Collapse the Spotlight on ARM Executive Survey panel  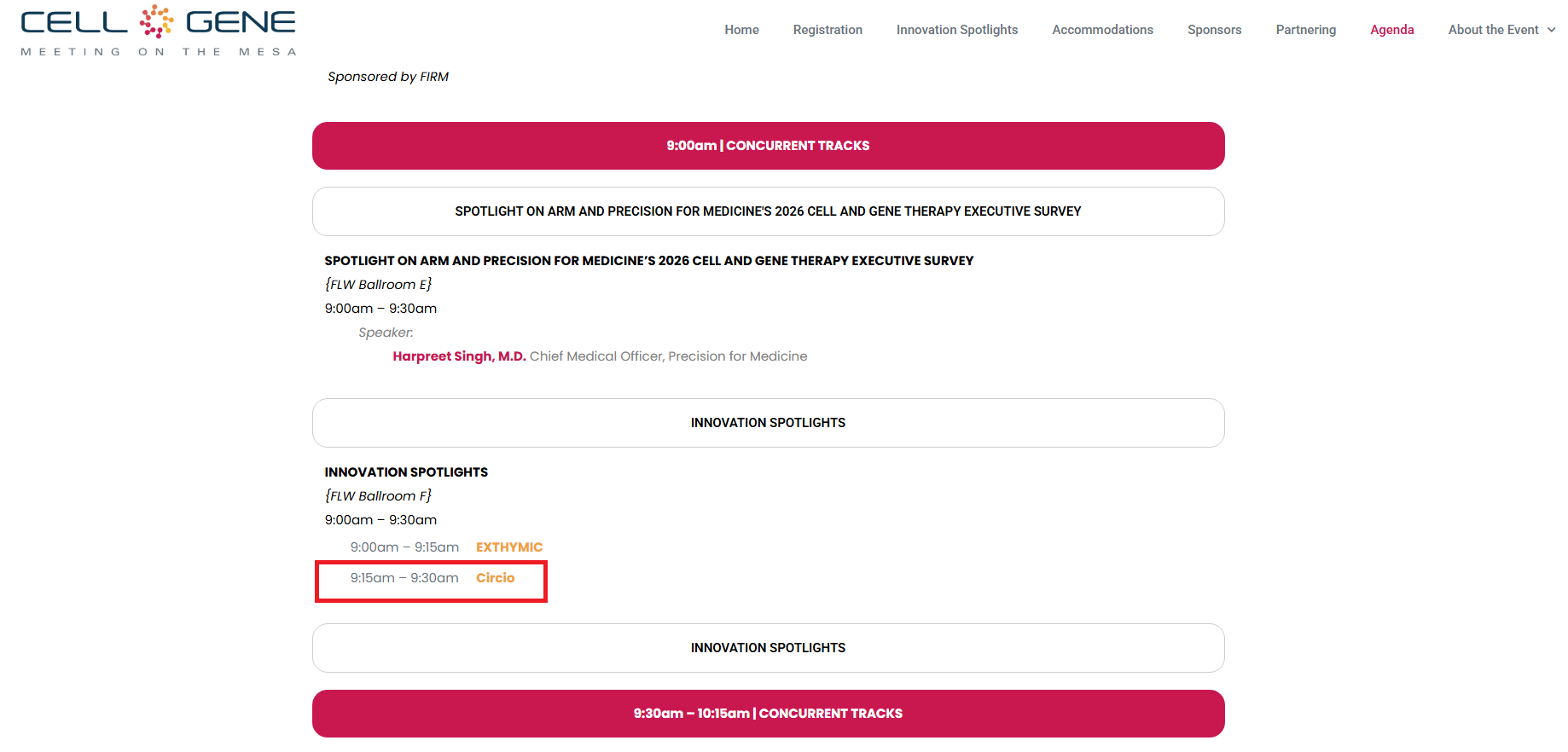click(x=768, y=211)
